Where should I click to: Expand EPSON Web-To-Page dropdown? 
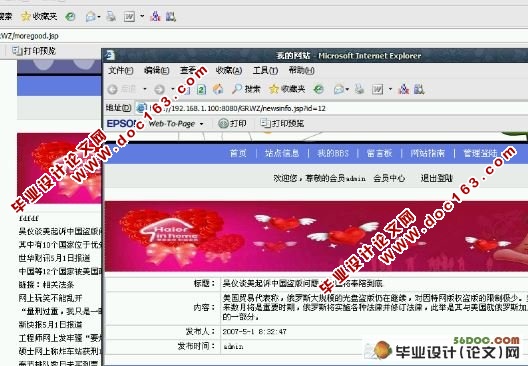[x=201, y=124]
